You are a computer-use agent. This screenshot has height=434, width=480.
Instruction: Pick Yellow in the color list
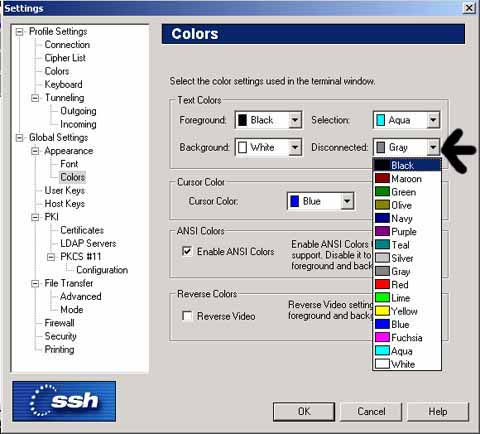[407, 311]
